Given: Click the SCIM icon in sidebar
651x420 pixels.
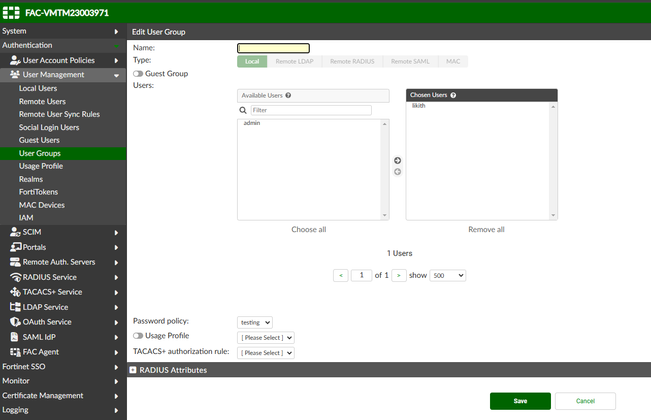Looking at the screenshot, I should (x=15, y=232).
